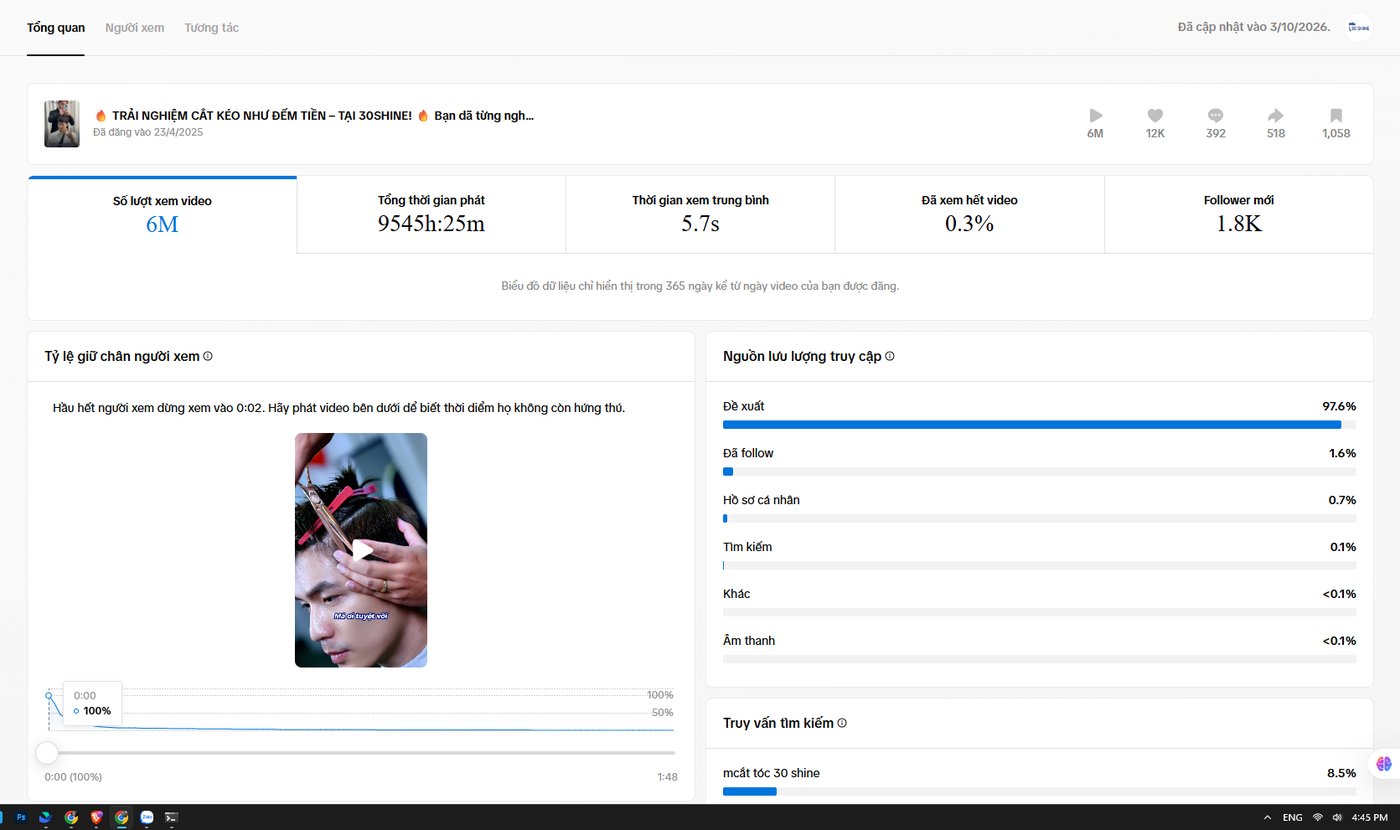Click the retention timeline slider handle
Image resolution: width=1400 pixels, height=830 pixels.
[x=47, y=752]
